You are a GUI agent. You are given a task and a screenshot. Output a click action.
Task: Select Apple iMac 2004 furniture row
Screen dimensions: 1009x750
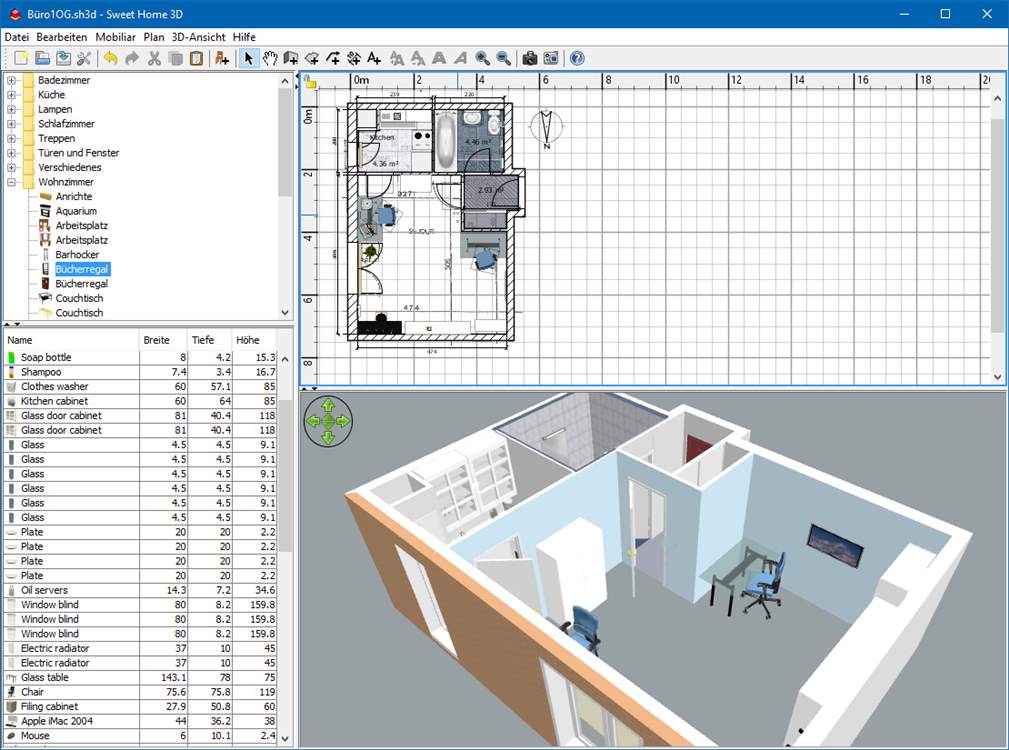pos(141,721)
